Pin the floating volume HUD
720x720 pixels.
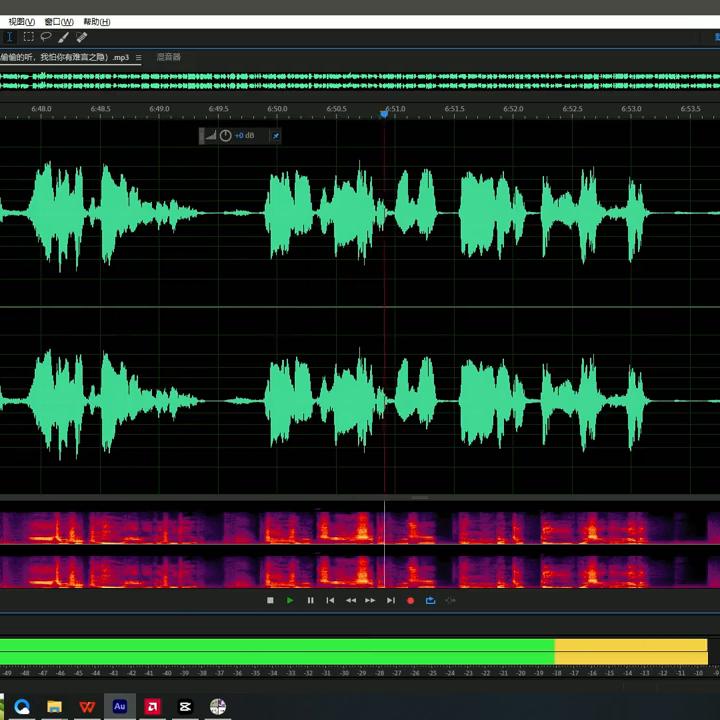click(276, 136)
